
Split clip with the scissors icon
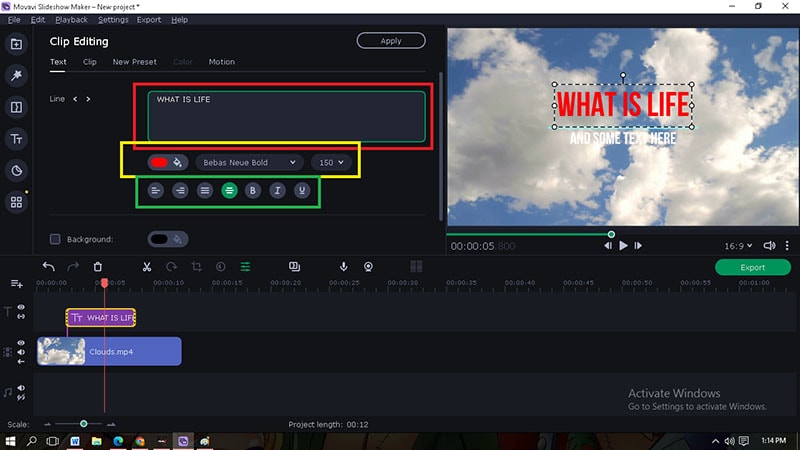pos(147,266)
